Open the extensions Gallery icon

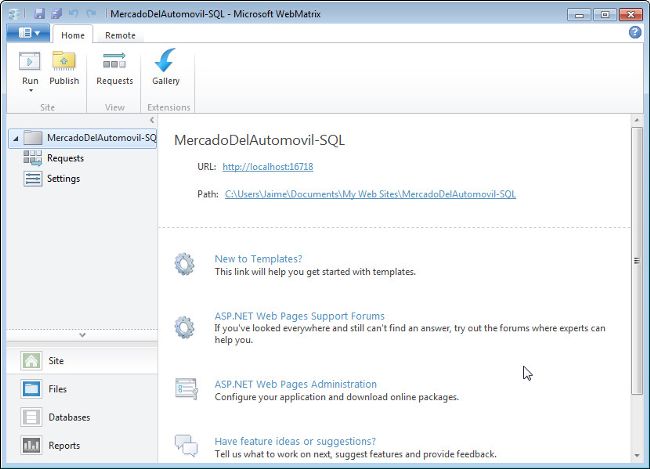pos(165,61)
